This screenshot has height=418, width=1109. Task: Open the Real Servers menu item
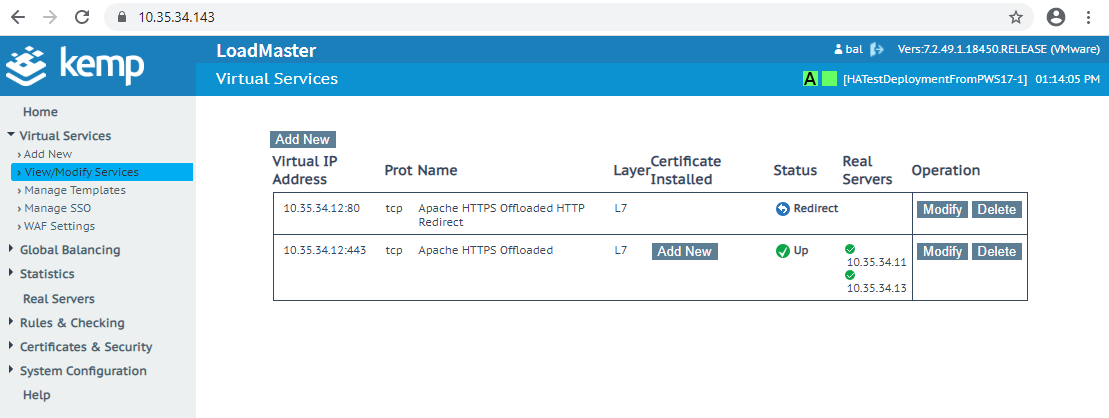pos(59,298)
